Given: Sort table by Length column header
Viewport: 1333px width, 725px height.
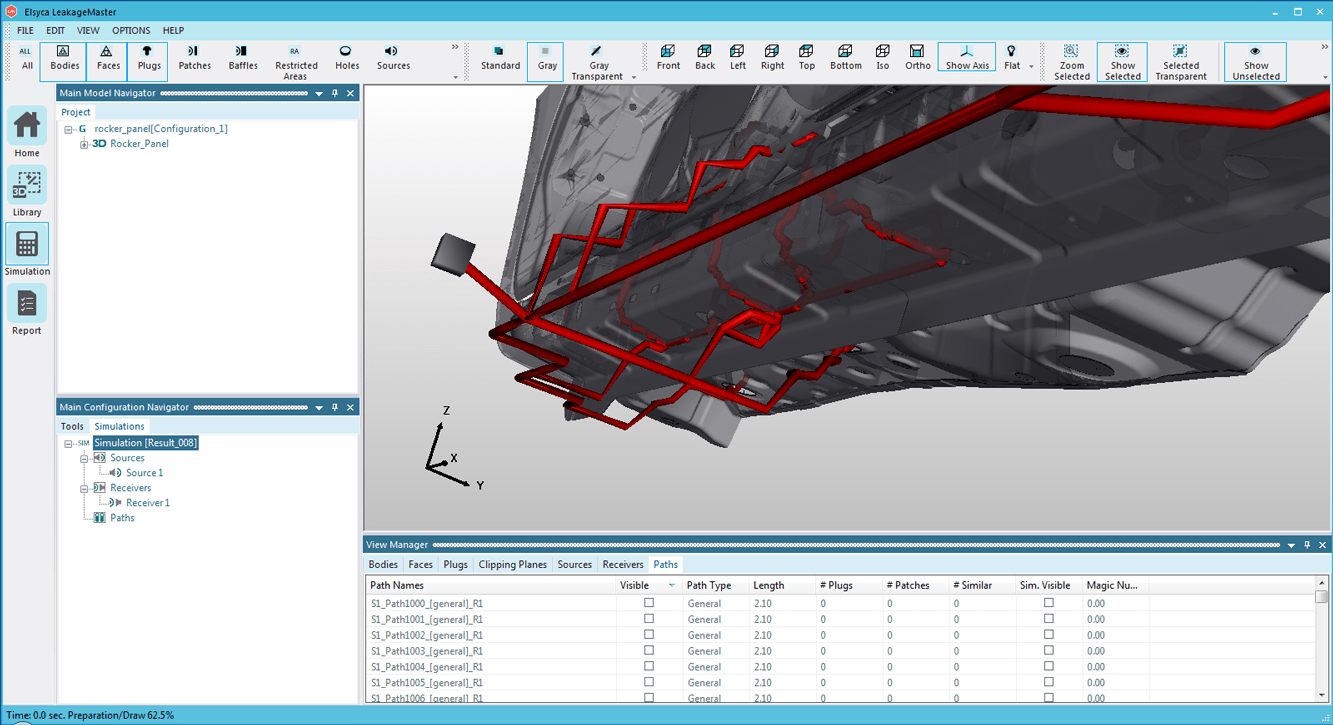Looking at the screenshot, I should point(769,585).
